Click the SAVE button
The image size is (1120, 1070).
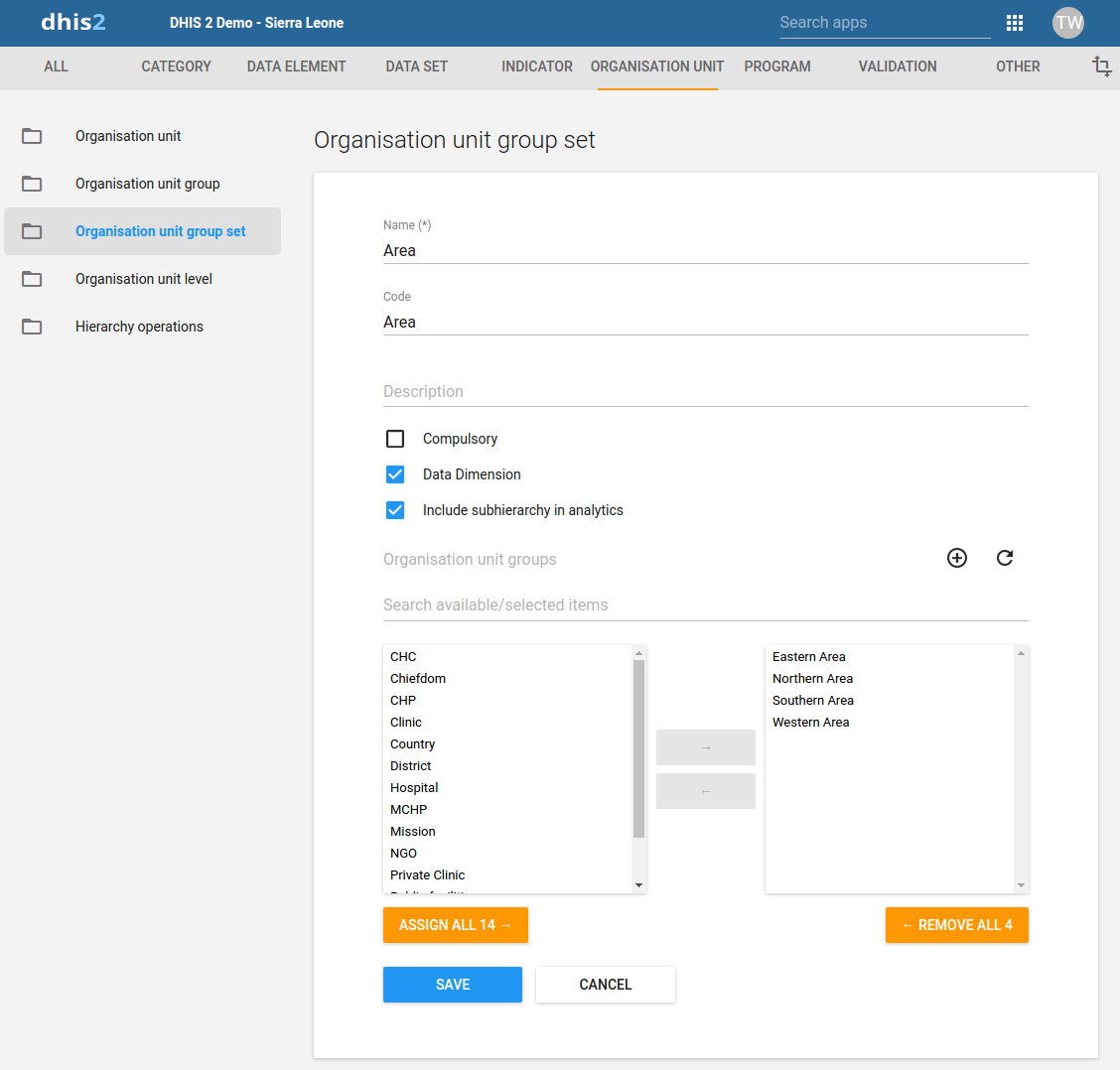(452, 985)
